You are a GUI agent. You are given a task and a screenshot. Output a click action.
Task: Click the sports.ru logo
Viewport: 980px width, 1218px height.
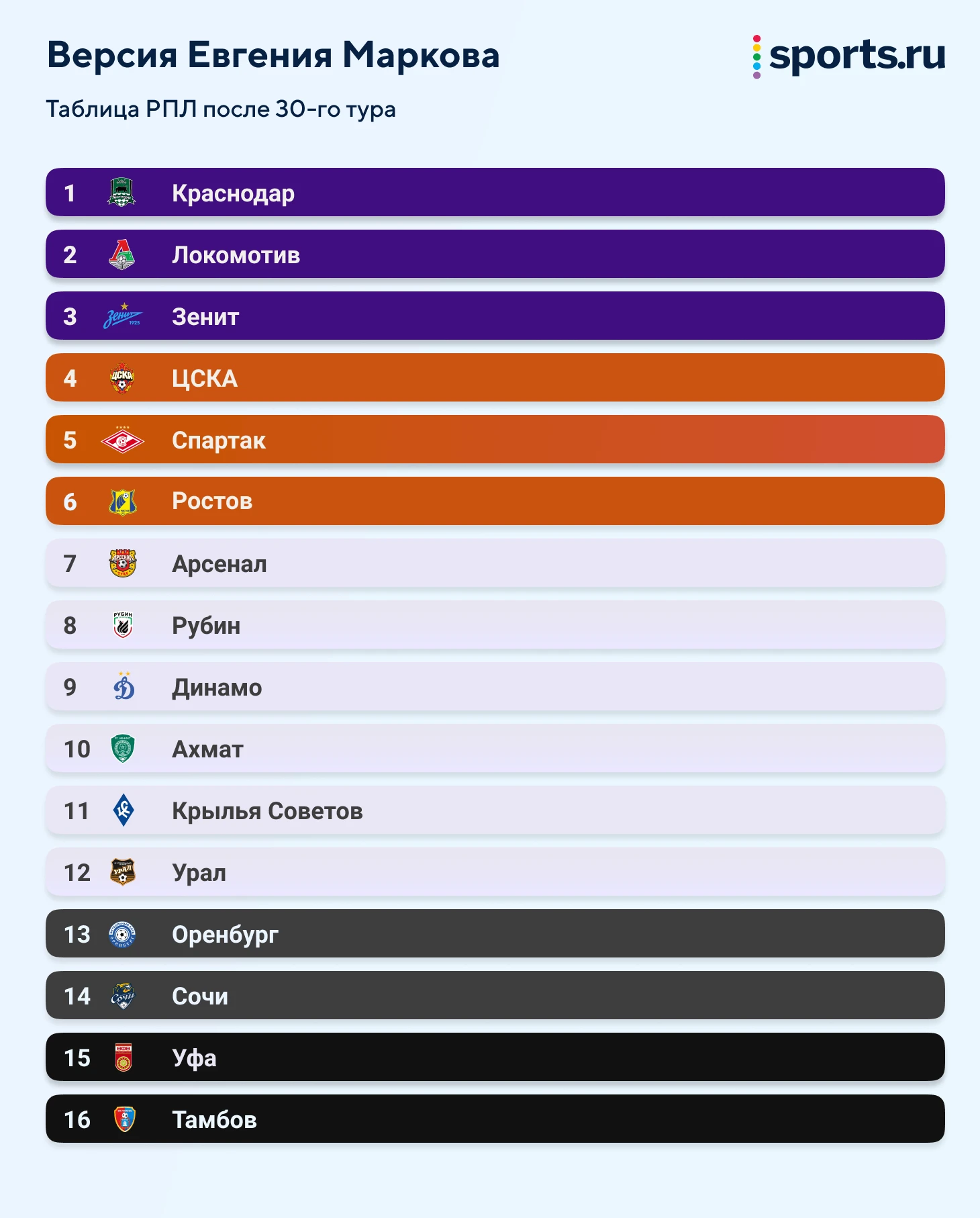pos(849,56)
